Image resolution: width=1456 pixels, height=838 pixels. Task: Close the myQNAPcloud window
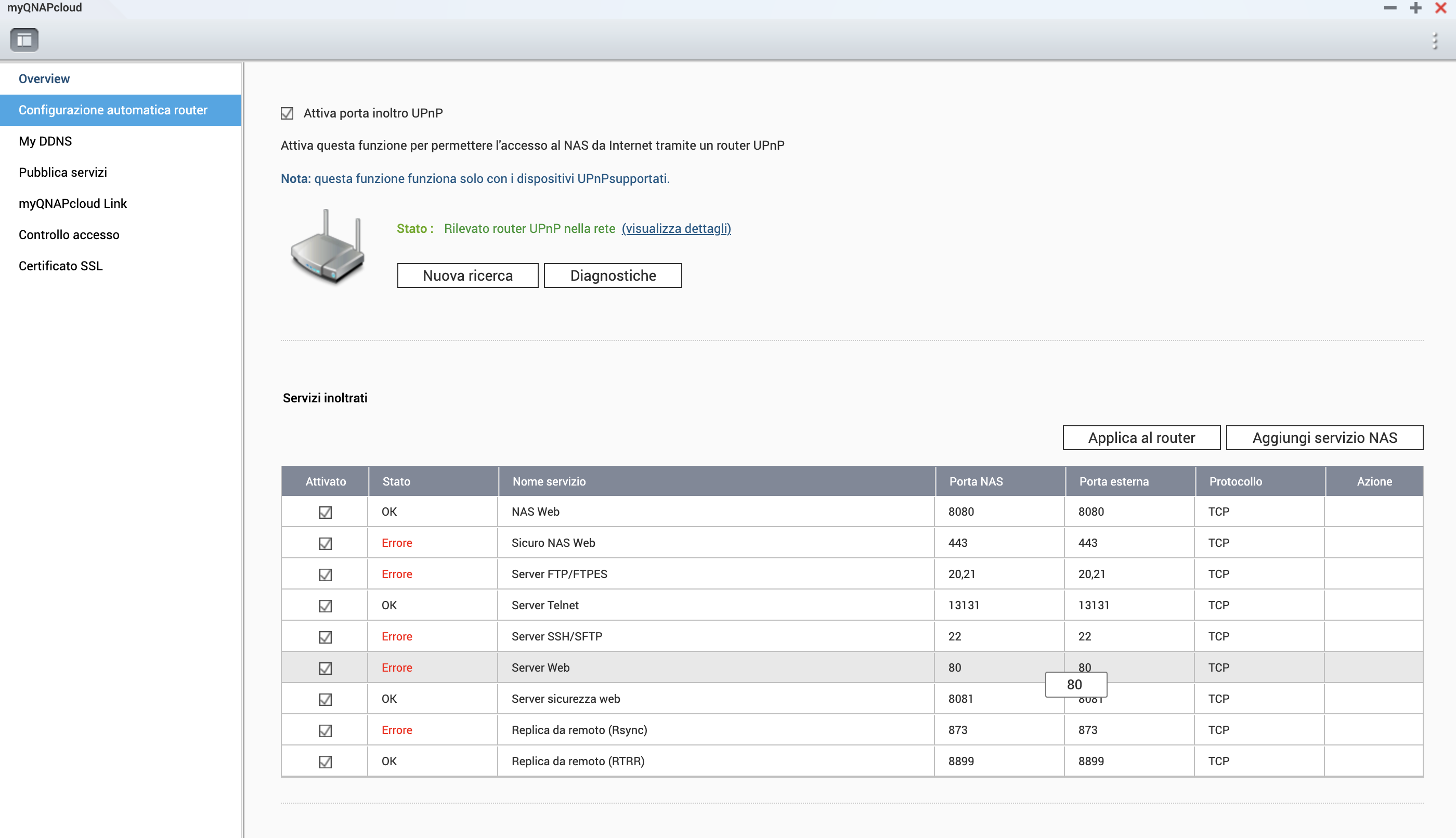click(1440, 8)
